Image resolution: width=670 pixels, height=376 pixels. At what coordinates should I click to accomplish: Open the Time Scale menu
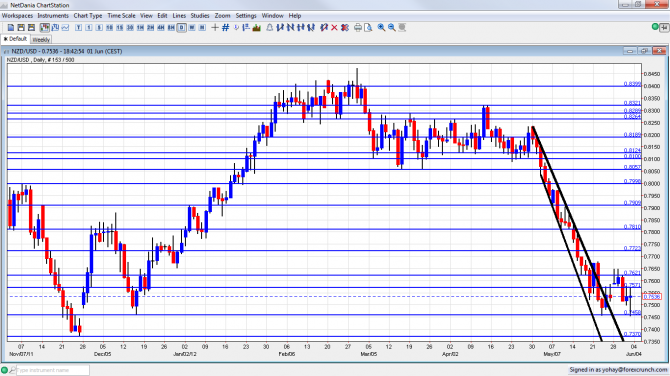[121, 16]
